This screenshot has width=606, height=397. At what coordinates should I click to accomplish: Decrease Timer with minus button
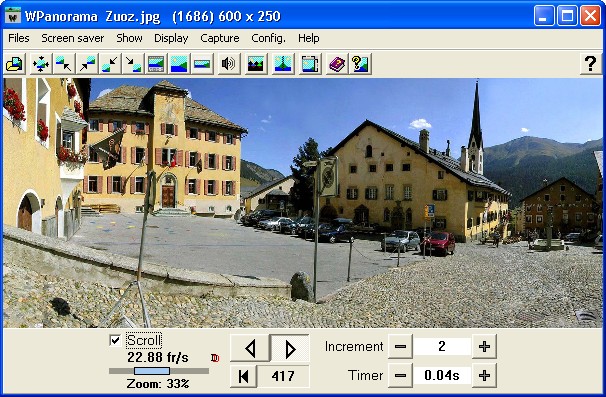(400, 375)
